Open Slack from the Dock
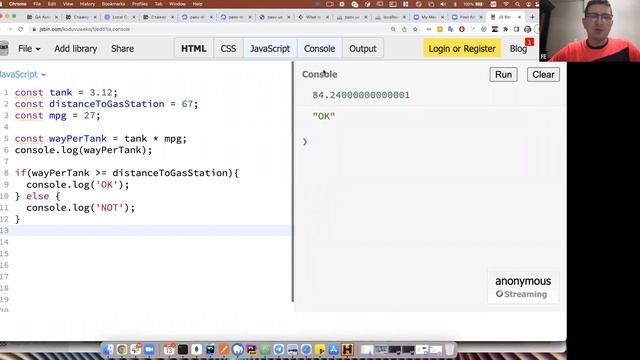 coord(136,349)
